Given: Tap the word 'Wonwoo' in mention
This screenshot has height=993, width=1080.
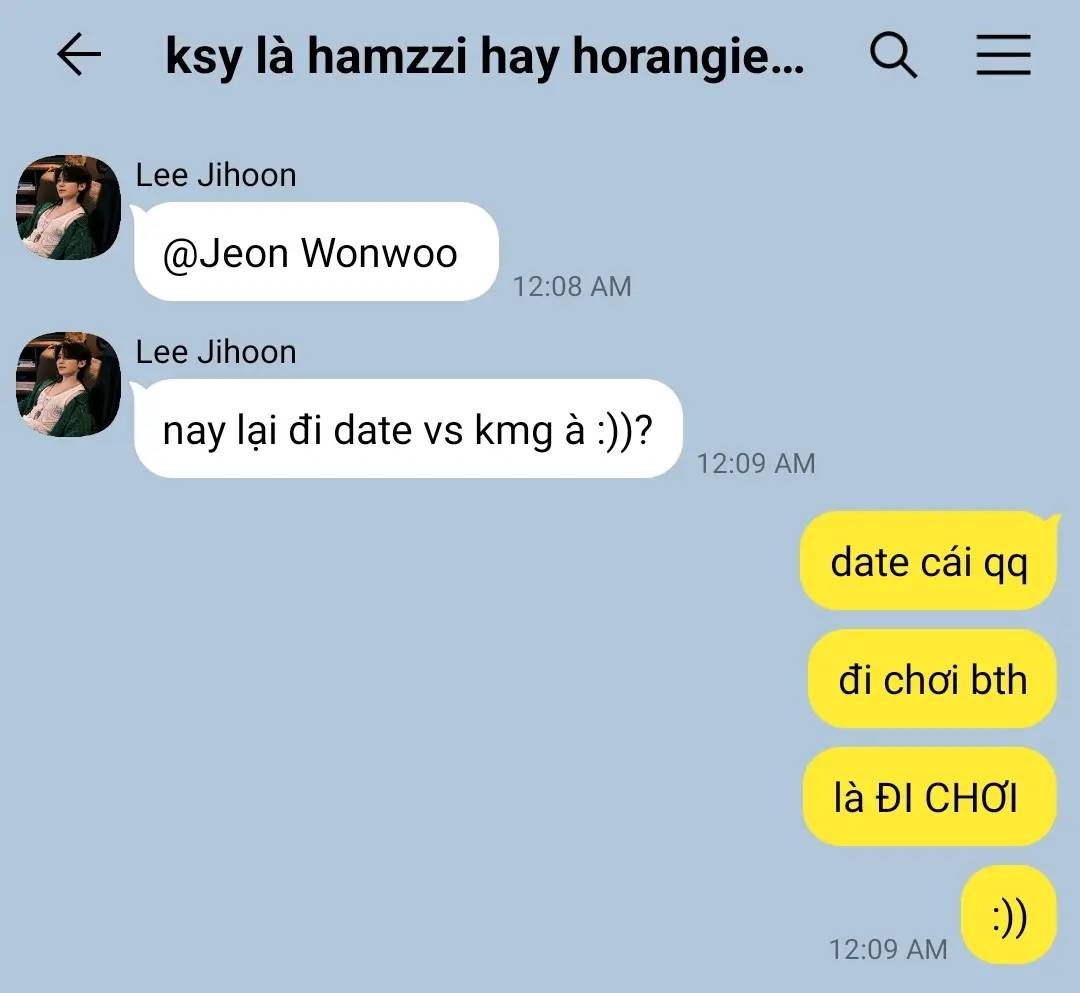Looking at the screenshot, I should [x=380, y=253].
